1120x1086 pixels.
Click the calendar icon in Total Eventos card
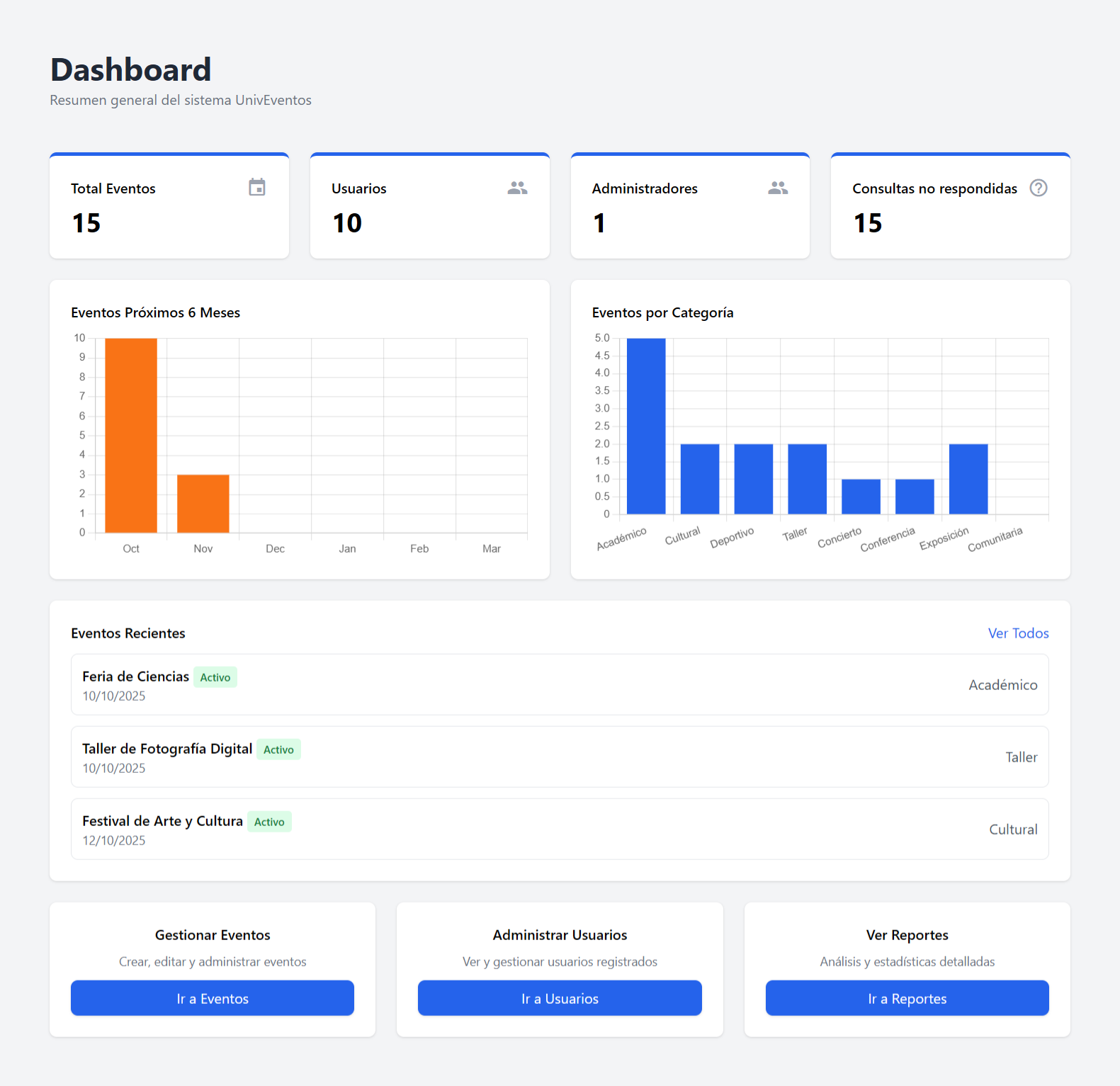coord(256,188)
